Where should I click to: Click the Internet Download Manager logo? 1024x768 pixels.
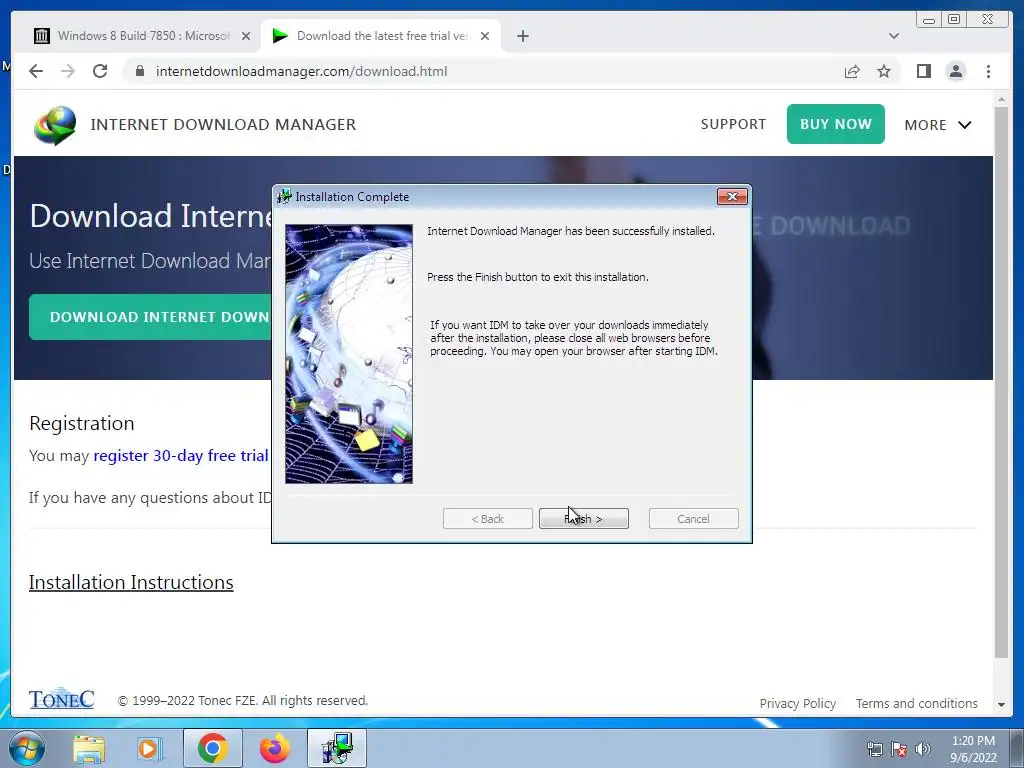tap(56, 125)
